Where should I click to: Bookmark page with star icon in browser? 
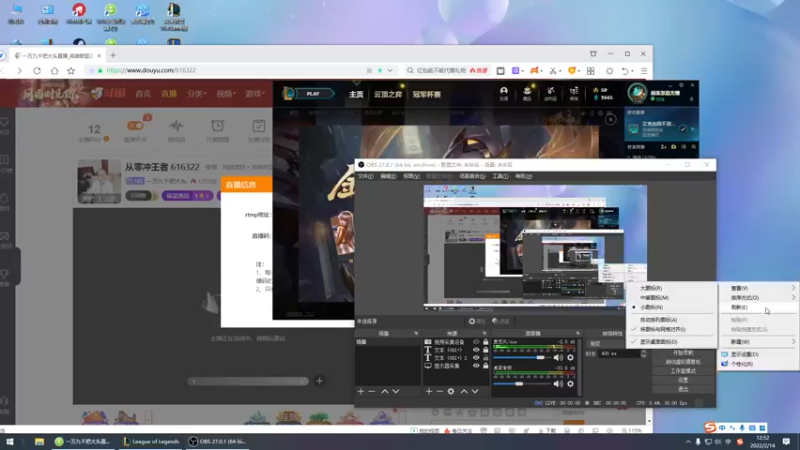coord(71,70)
